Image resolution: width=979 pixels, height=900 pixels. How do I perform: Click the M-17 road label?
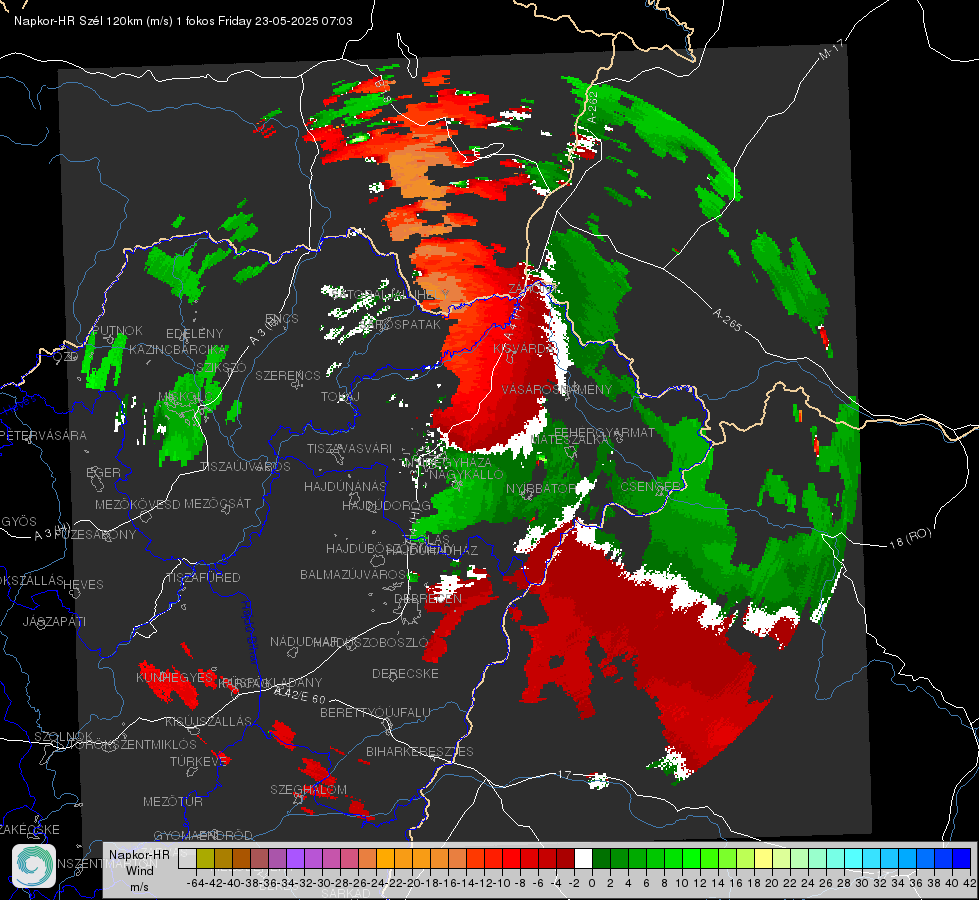tap(831, 49)
